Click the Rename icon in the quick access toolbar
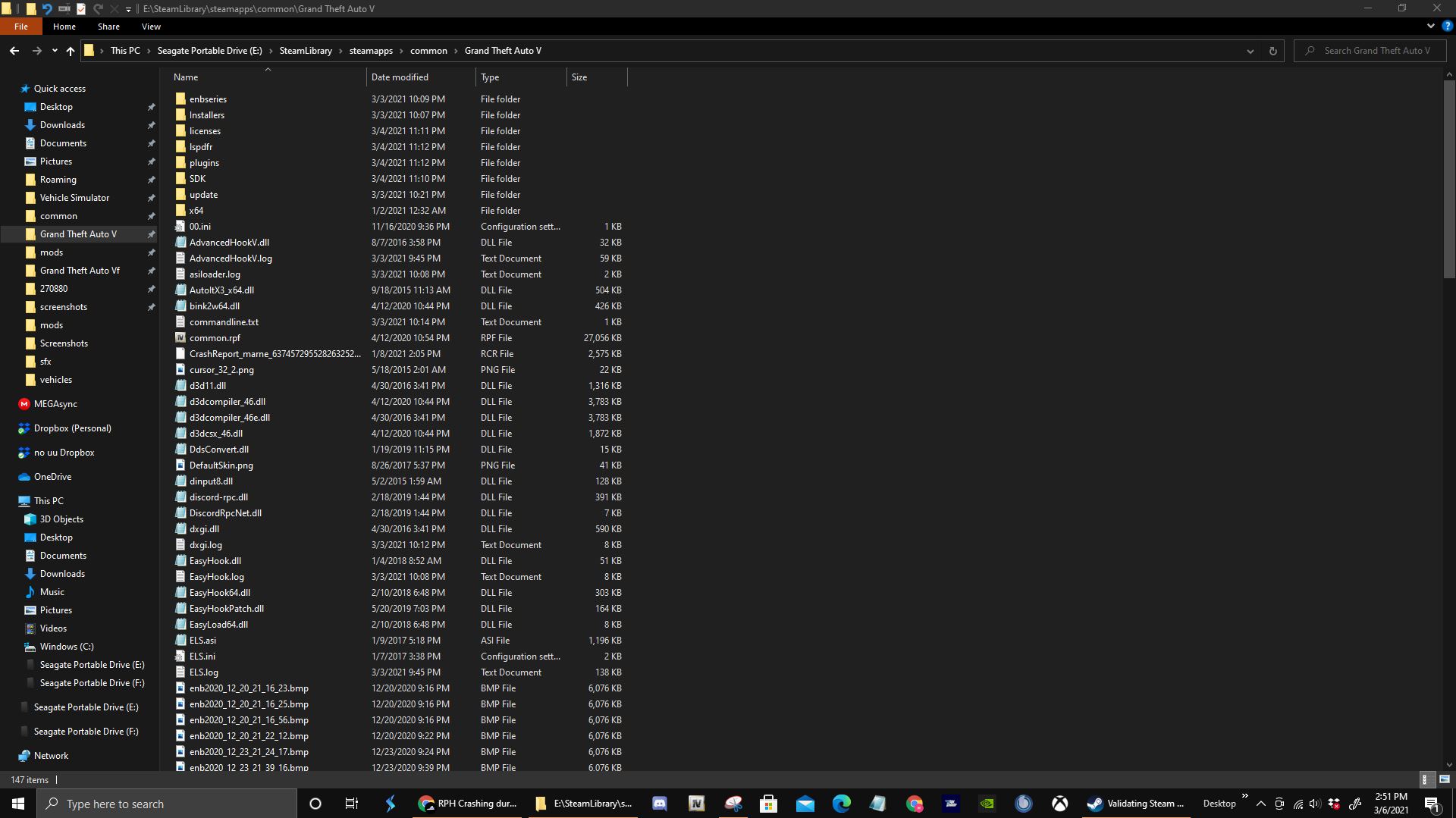 64,8
